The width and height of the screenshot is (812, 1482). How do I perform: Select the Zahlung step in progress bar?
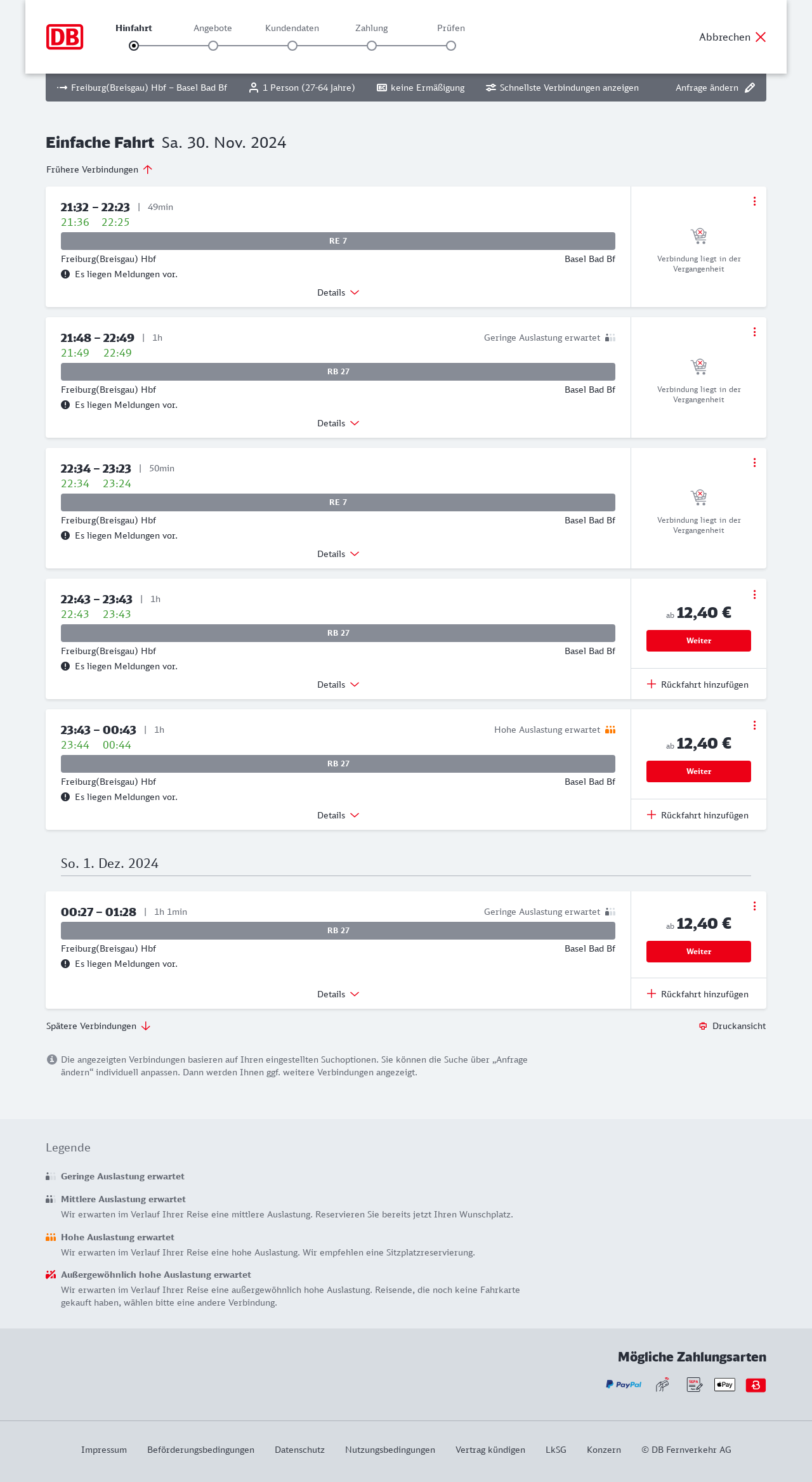[x=372, y=45]
